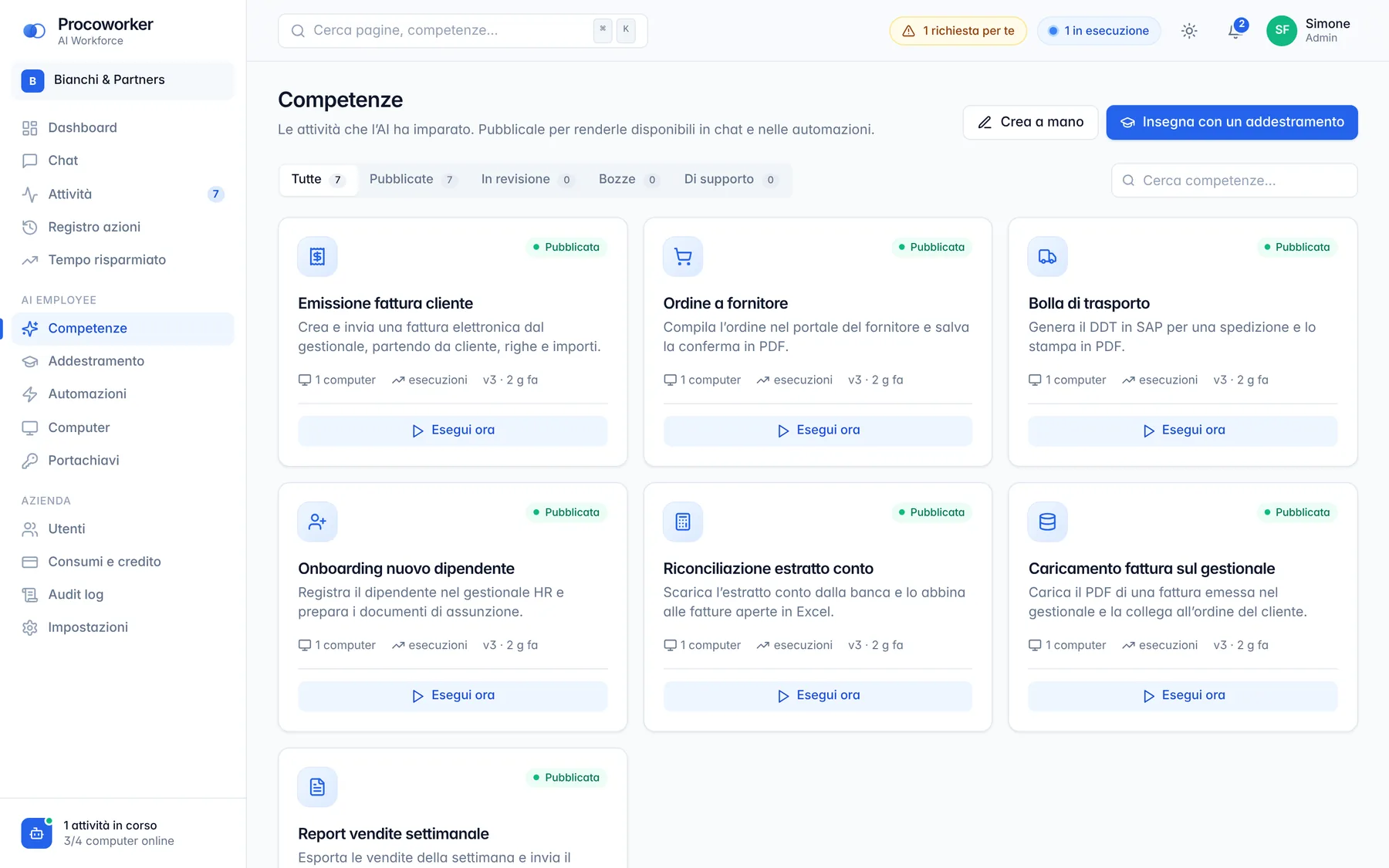Image resolution: width=1389 pixels, height=868 pixels.
Task: Open Addestramento in sidebar
Action: pyautogui.click(x=123, y=361)
